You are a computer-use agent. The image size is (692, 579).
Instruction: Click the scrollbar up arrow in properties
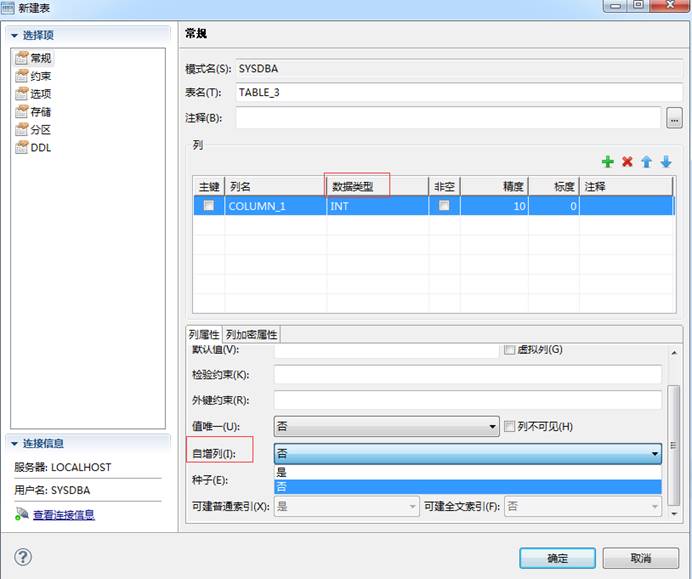(674, 353)
